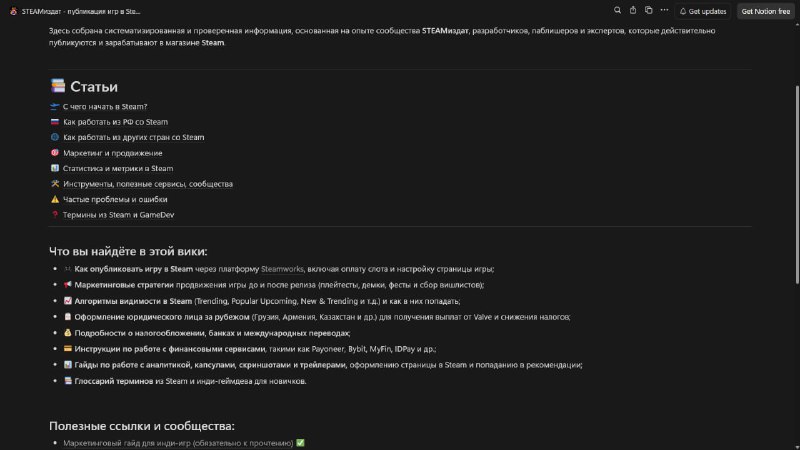Open article С чего начать в Steam?

105,107
